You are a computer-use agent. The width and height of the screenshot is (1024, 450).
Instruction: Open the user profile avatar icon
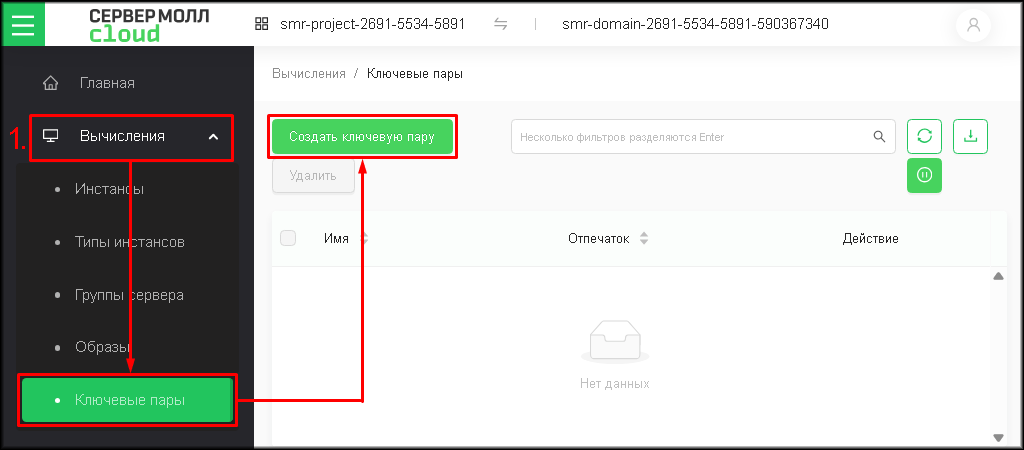coord(974,25)
